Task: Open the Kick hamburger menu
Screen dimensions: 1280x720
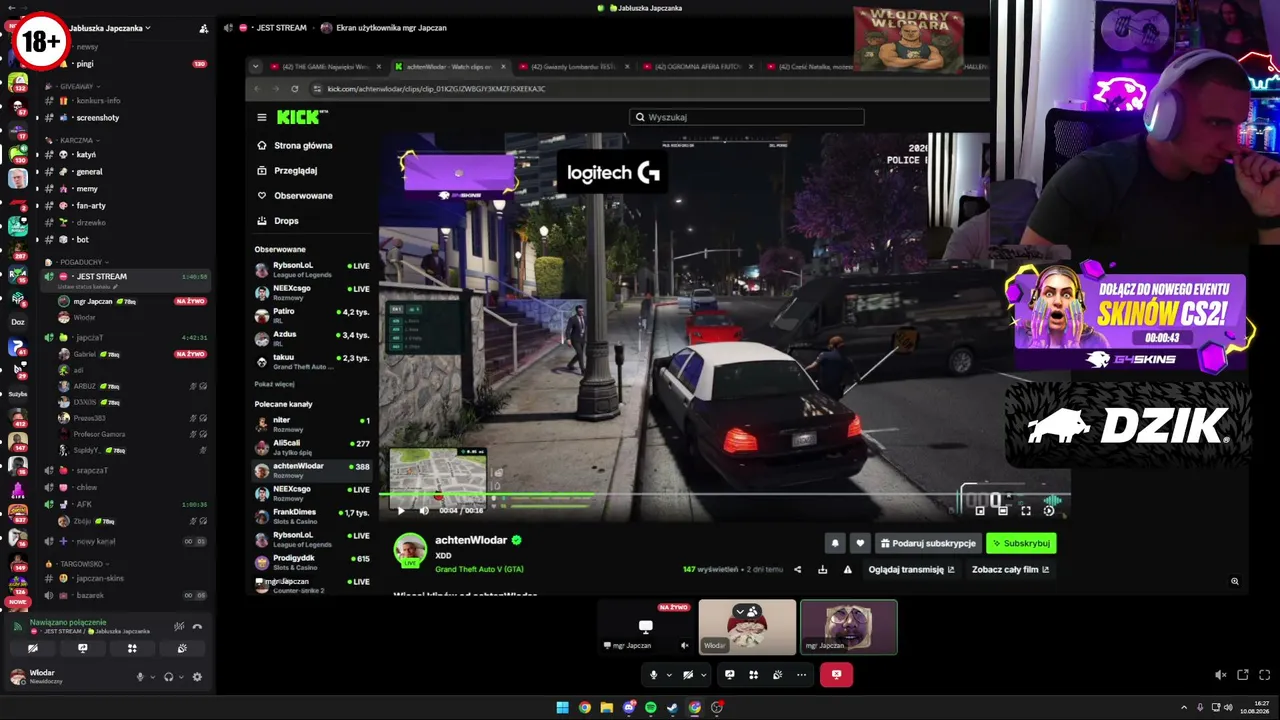Action: (x=262, y=117)
